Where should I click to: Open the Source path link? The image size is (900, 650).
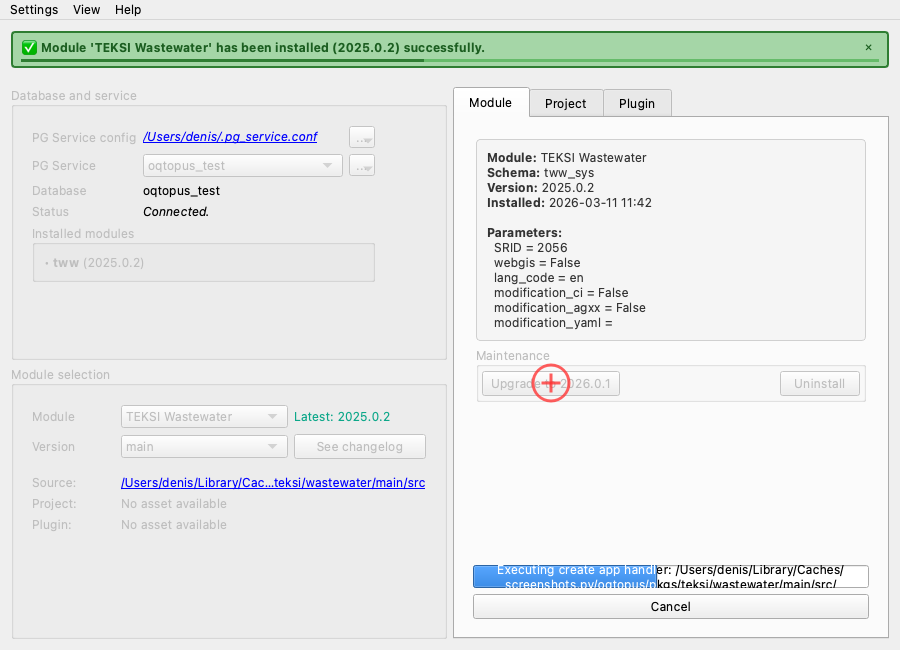tap(273, 483)
